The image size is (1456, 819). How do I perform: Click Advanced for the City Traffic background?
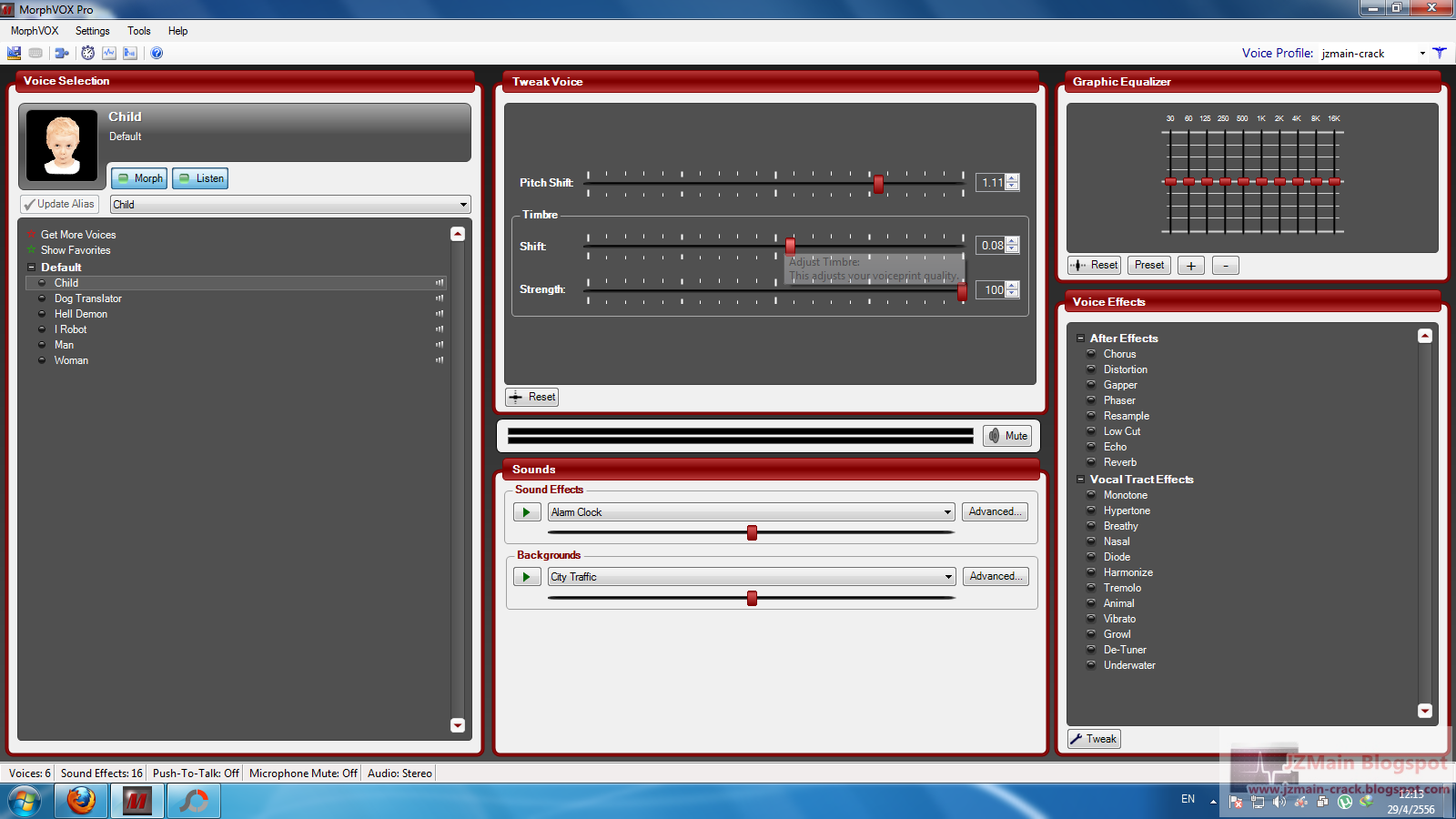tap(995, 576)
